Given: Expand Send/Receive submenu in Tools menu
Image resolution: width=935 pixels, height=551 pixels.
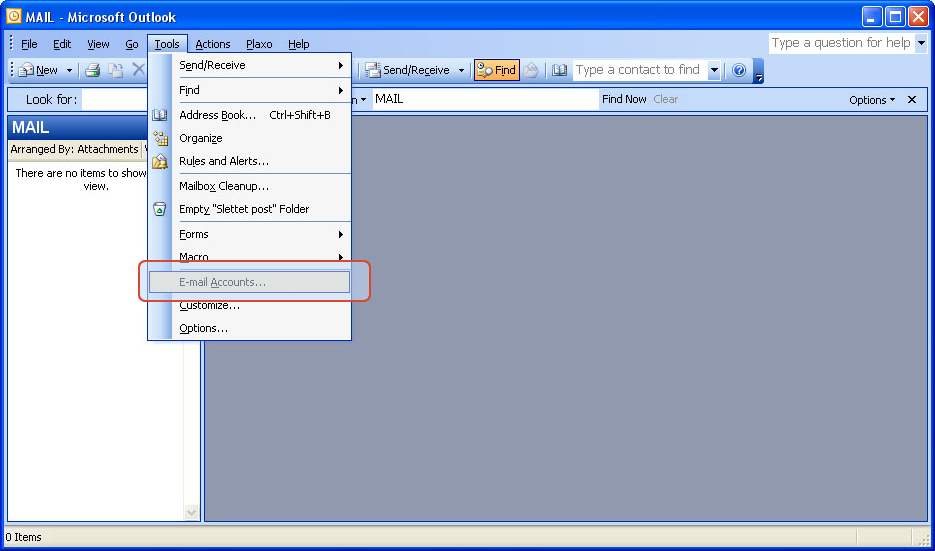Looking at the screenshot, I should (249, 65).
